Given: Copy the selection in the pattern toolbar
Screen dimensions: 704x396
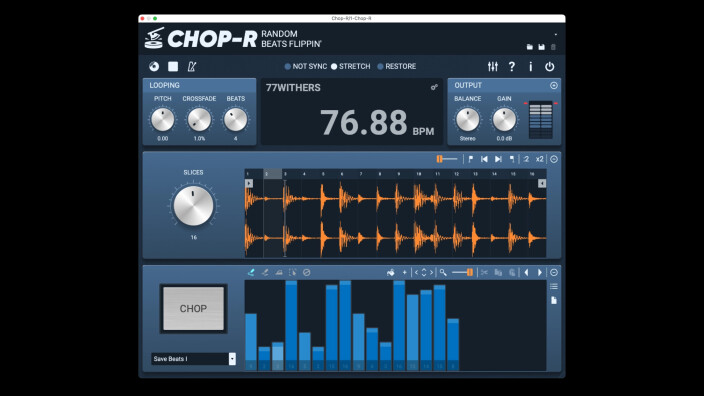Looking at the screenshot, I should (498, 273).
